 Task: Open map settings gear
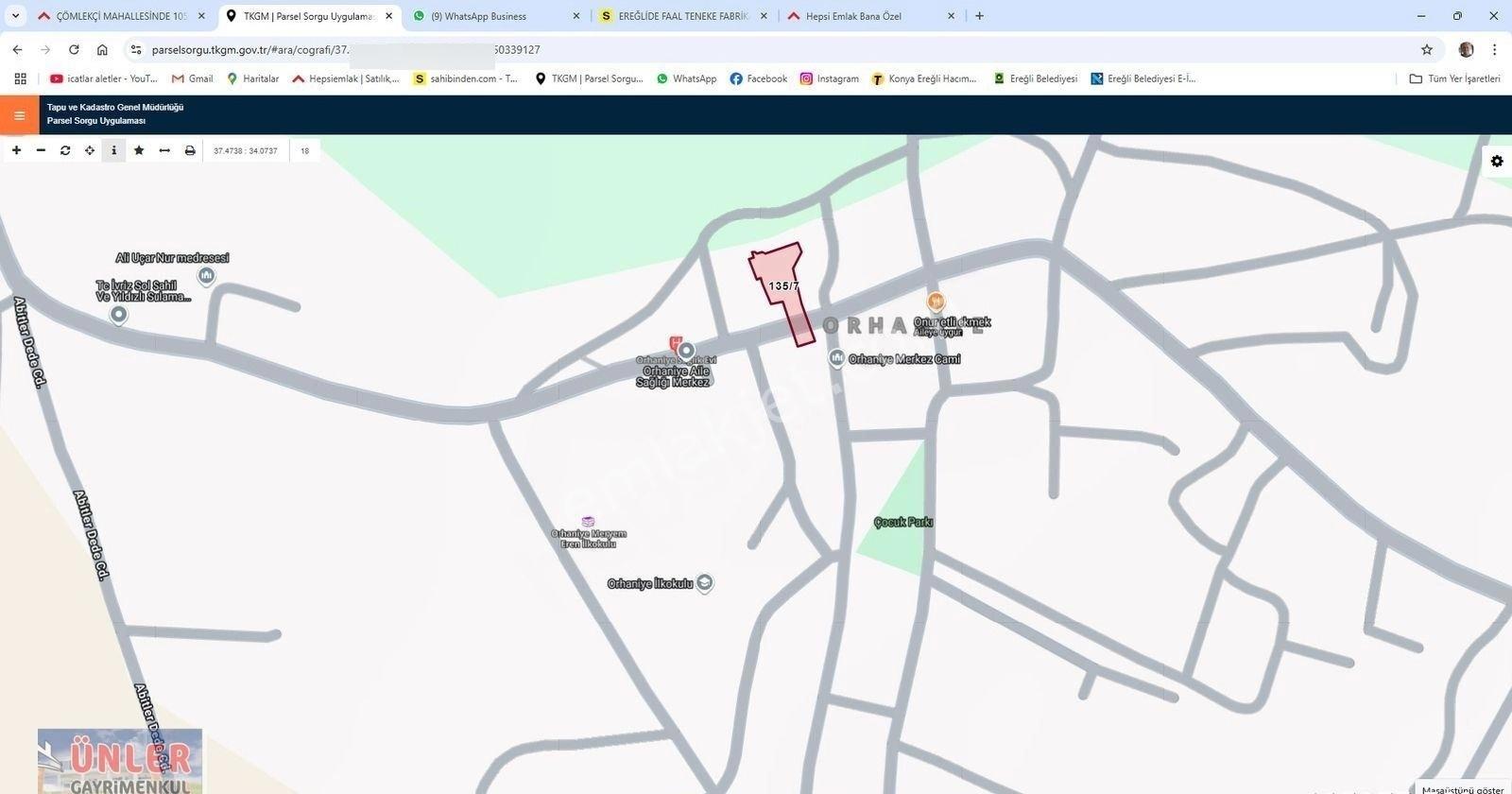click(1497, 162)
